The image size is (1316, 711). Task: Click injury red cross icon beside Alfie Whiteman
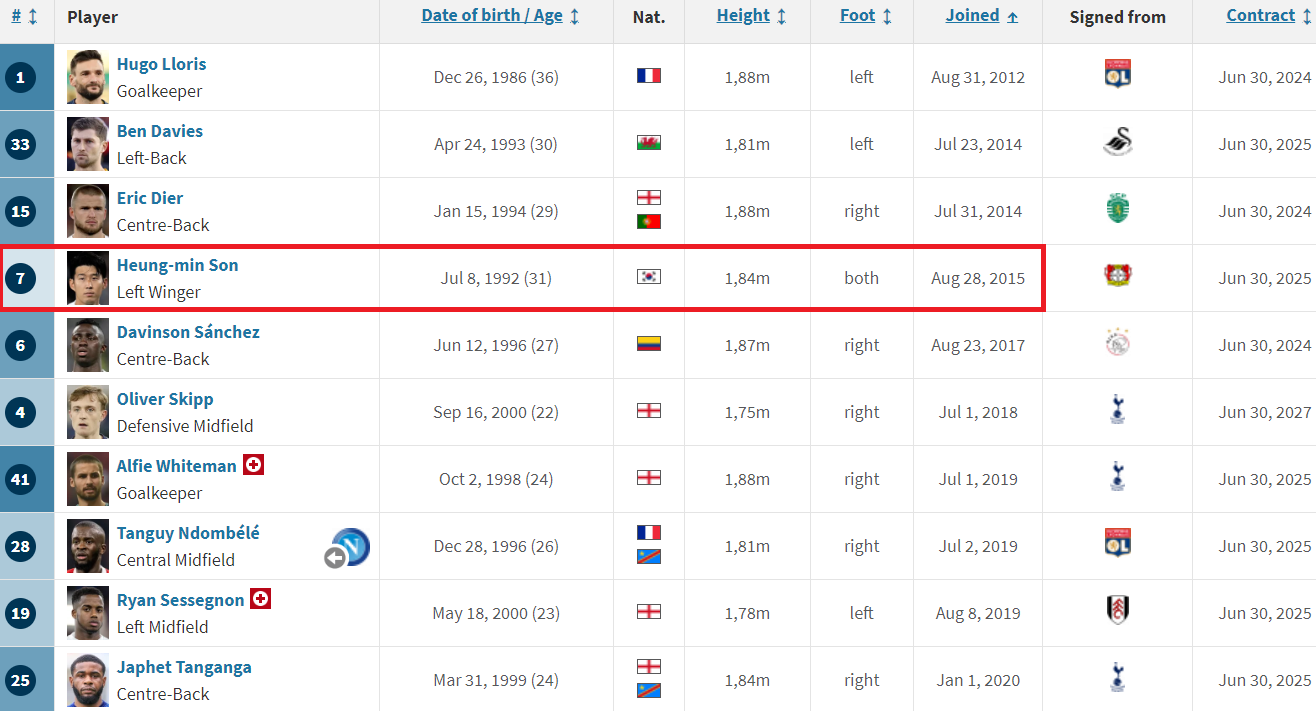point(254,465)
